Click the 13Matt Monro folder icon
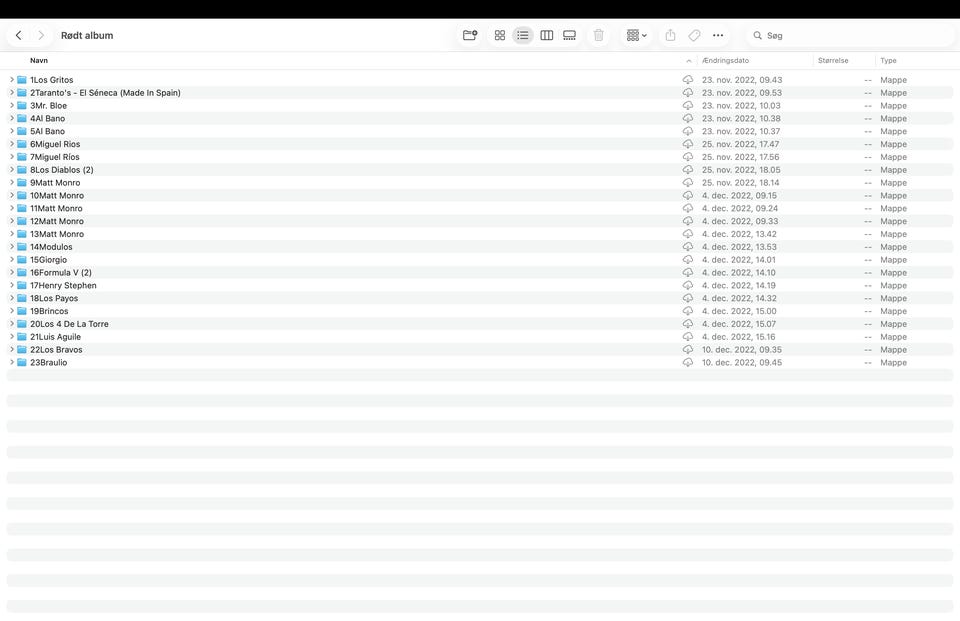The height and width of the screenshot is (621, 960). click(22, 234)
